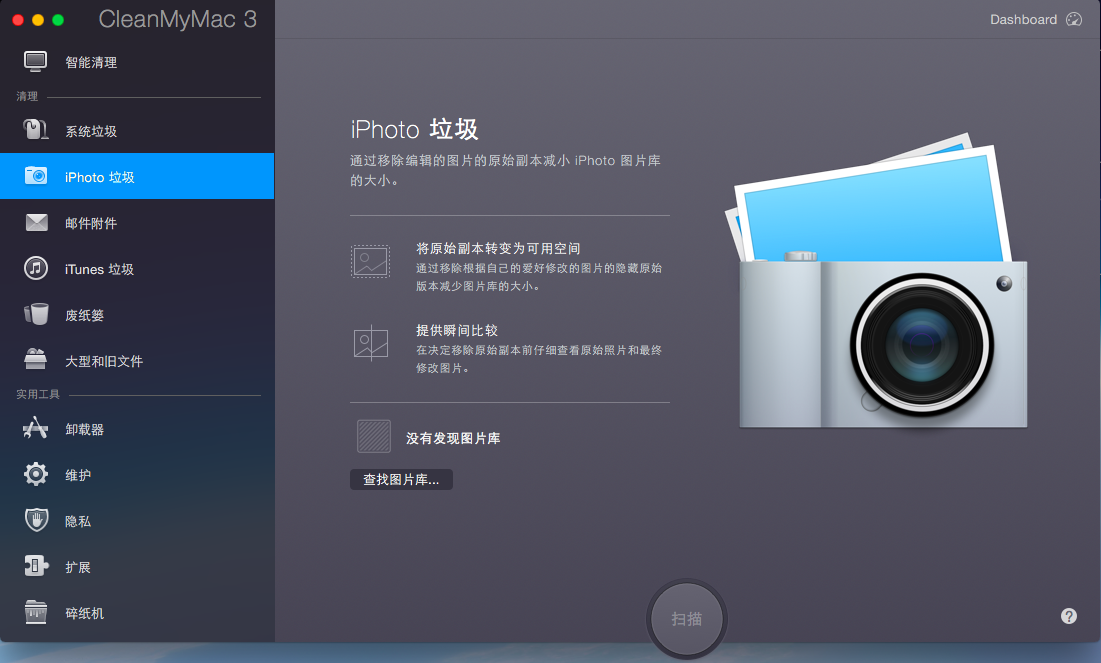The width and height of the screenshot is (1101, 663).
Task: Click the hatched no-library placeholder icon
Action: tap(374, 436)
